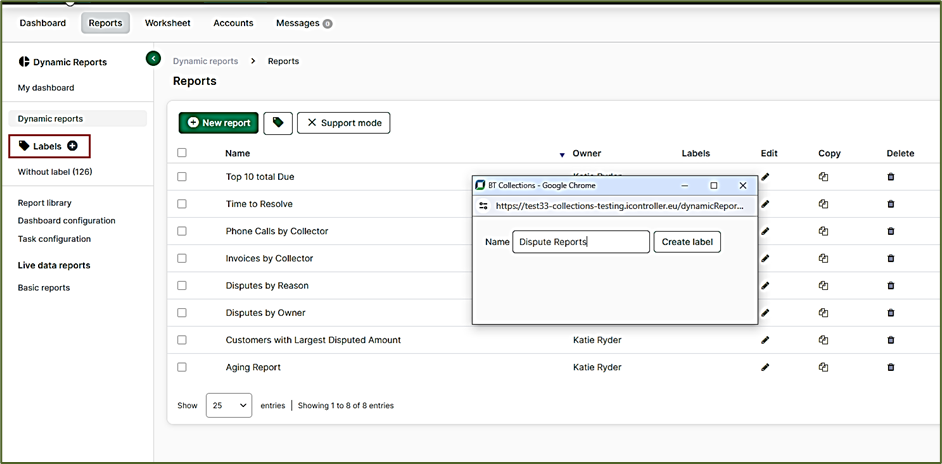Delete the Time to Resolve report
The width and height of the screenshot is (942, 464).
[891, 204]
